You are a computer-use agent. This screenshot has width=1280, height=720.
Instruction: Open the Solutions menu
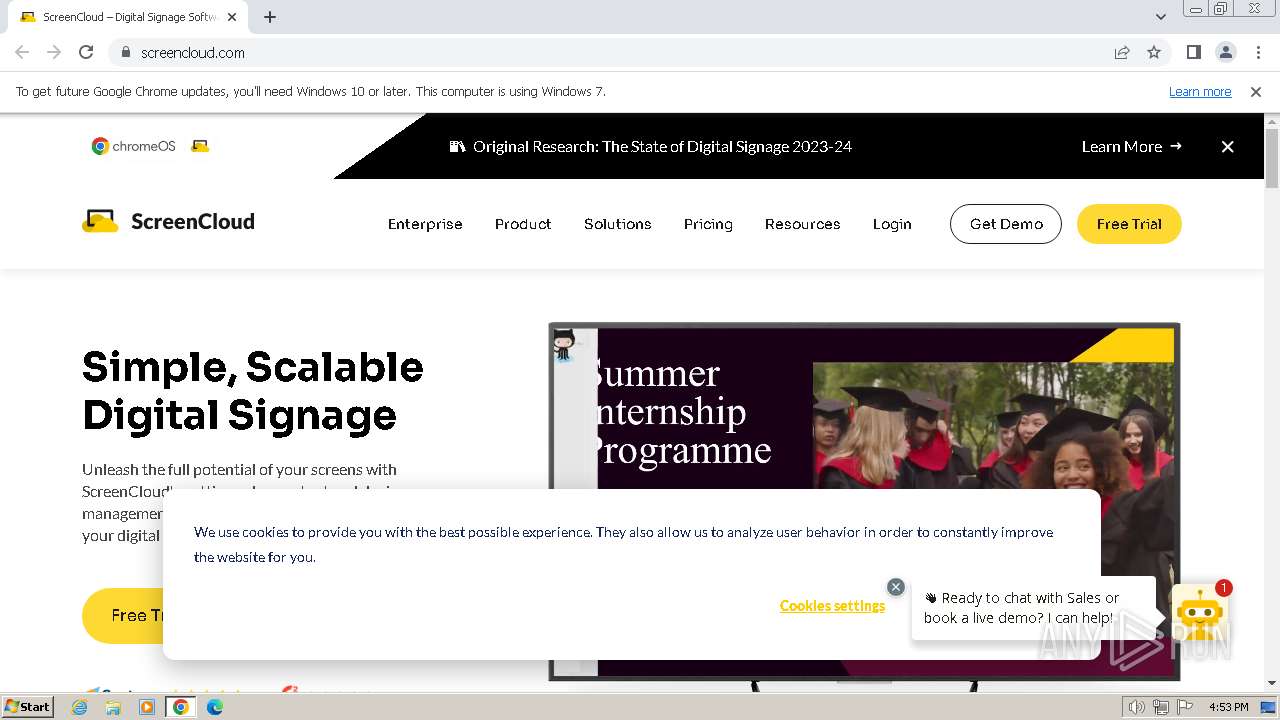pos(618,224)
